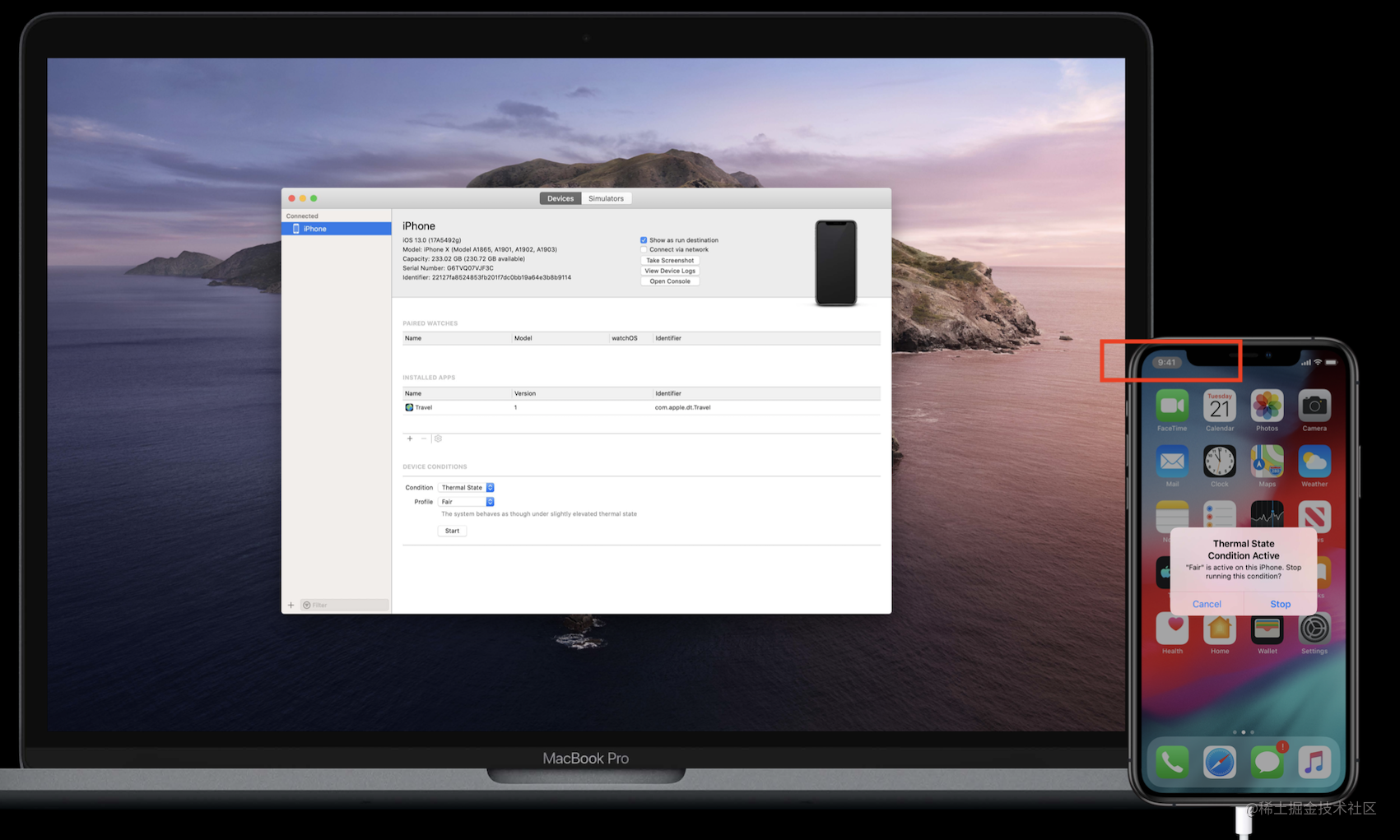
Task: Click the add installed app plus icon
Action: point(410,439)
